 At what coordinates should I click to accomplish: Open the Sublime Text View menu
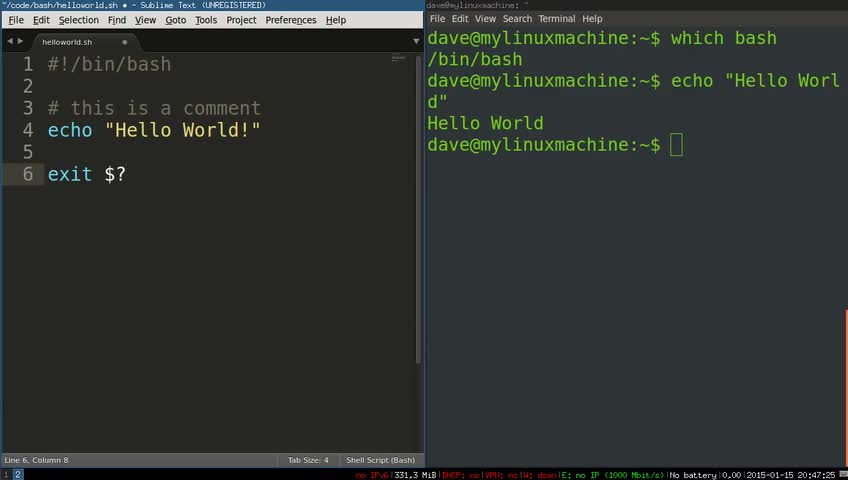(145, 20)
